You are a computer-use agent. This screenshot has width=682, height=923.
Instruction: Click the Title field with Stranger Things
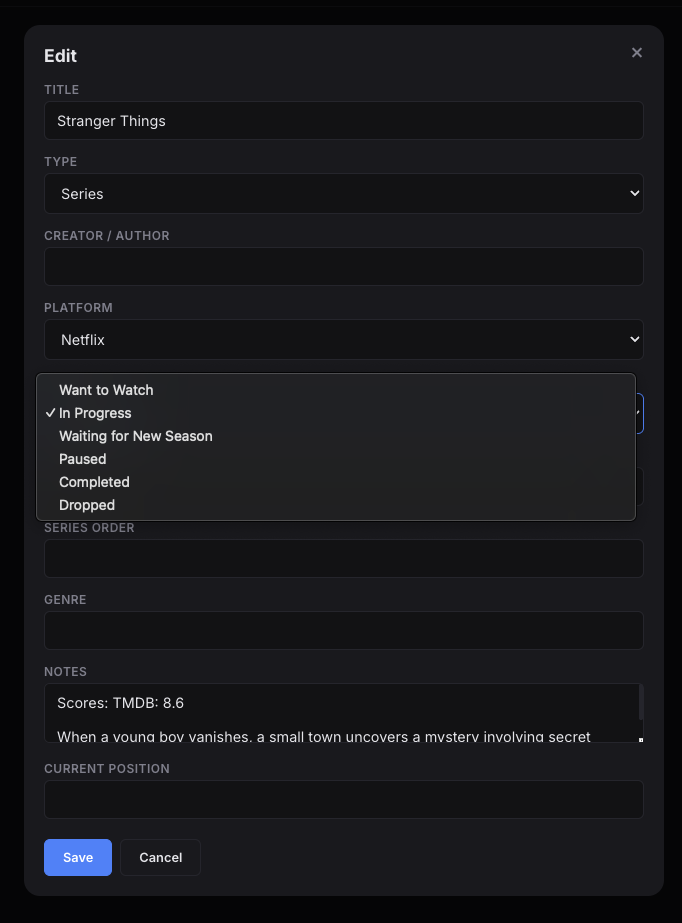pyautogui.click(x=343, y=121)
